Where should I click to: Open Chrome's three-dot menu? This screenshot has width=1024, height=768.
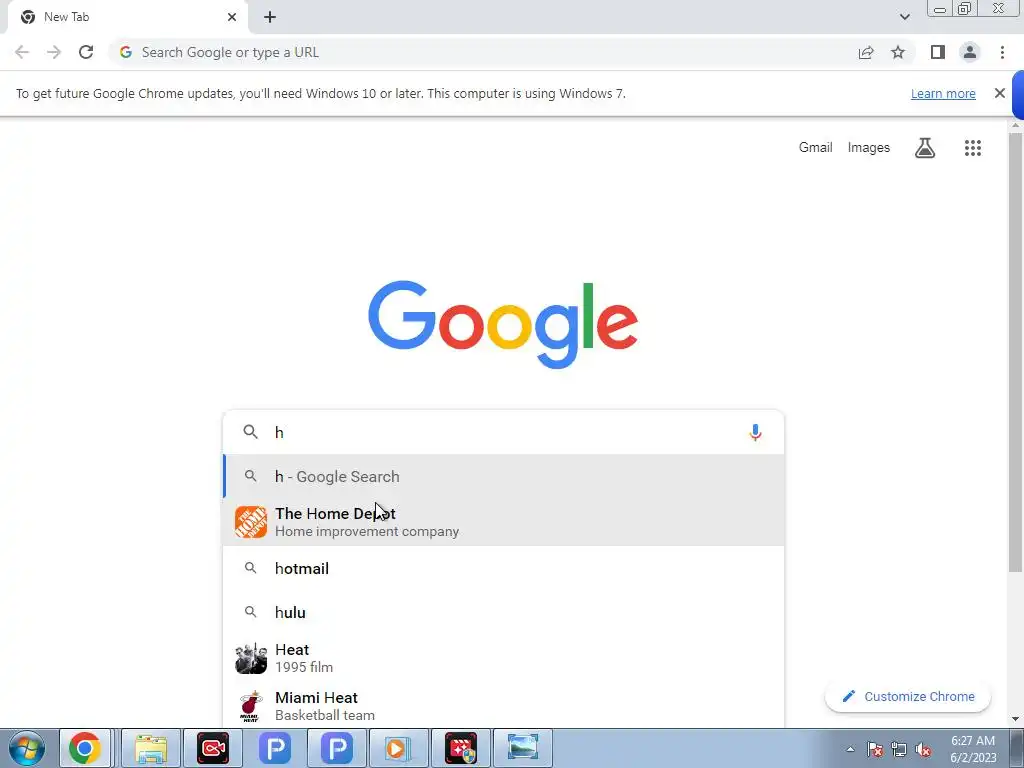coord(1002,52)
